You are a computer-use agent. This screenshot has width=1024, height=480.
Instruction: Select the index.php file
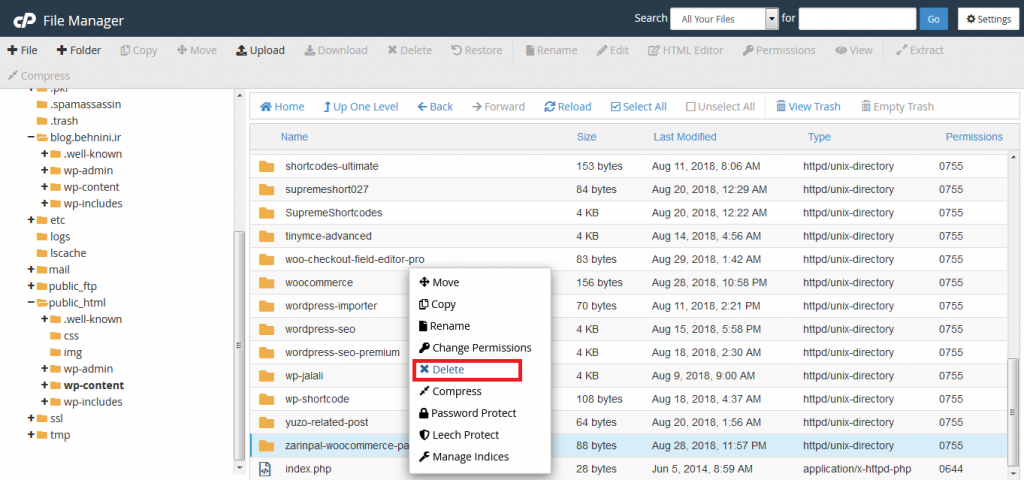(630, 468)
